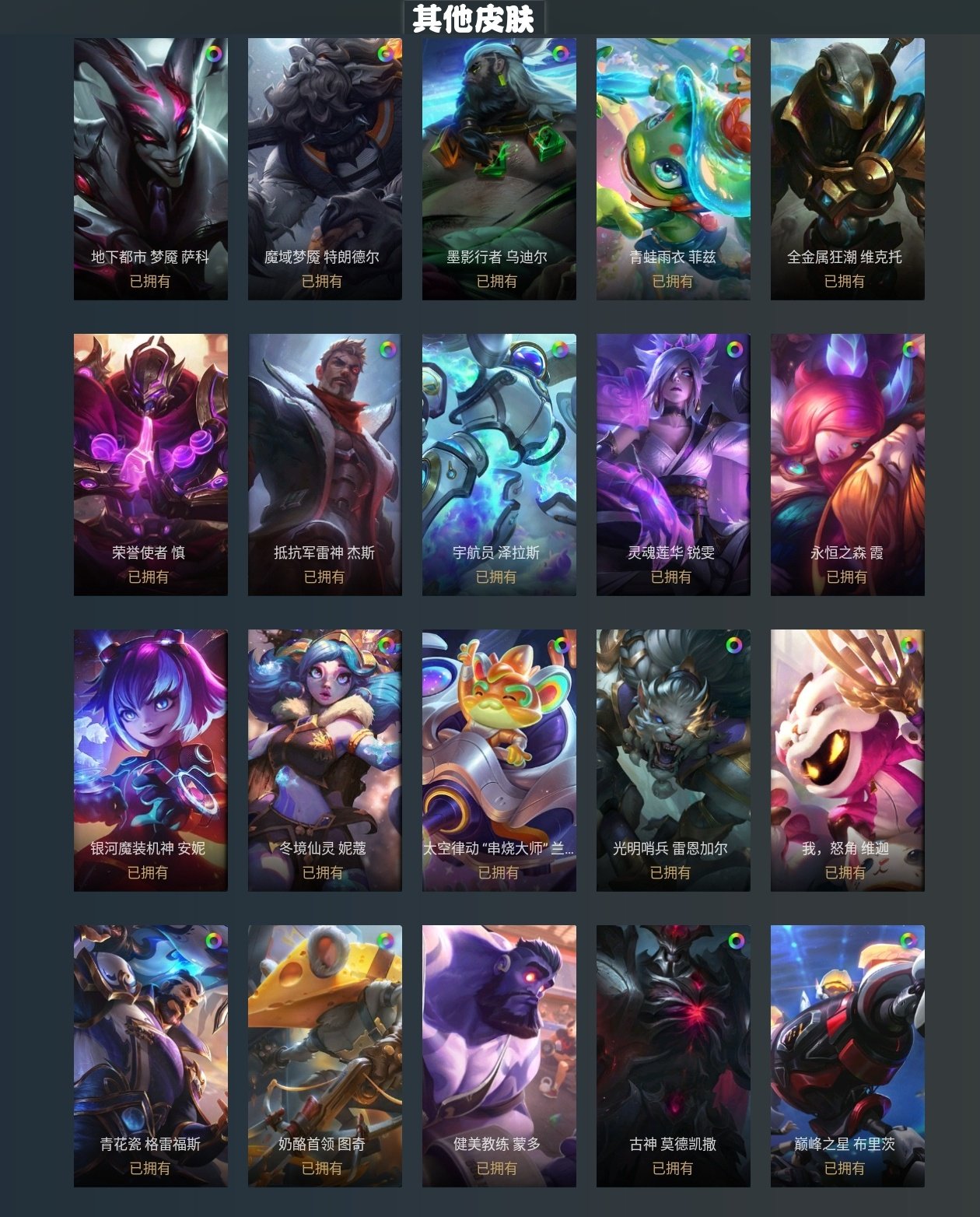Click the 宇航员 泽拉斯 skin name
Viewport: 980px width, 1217px height.
496,552
